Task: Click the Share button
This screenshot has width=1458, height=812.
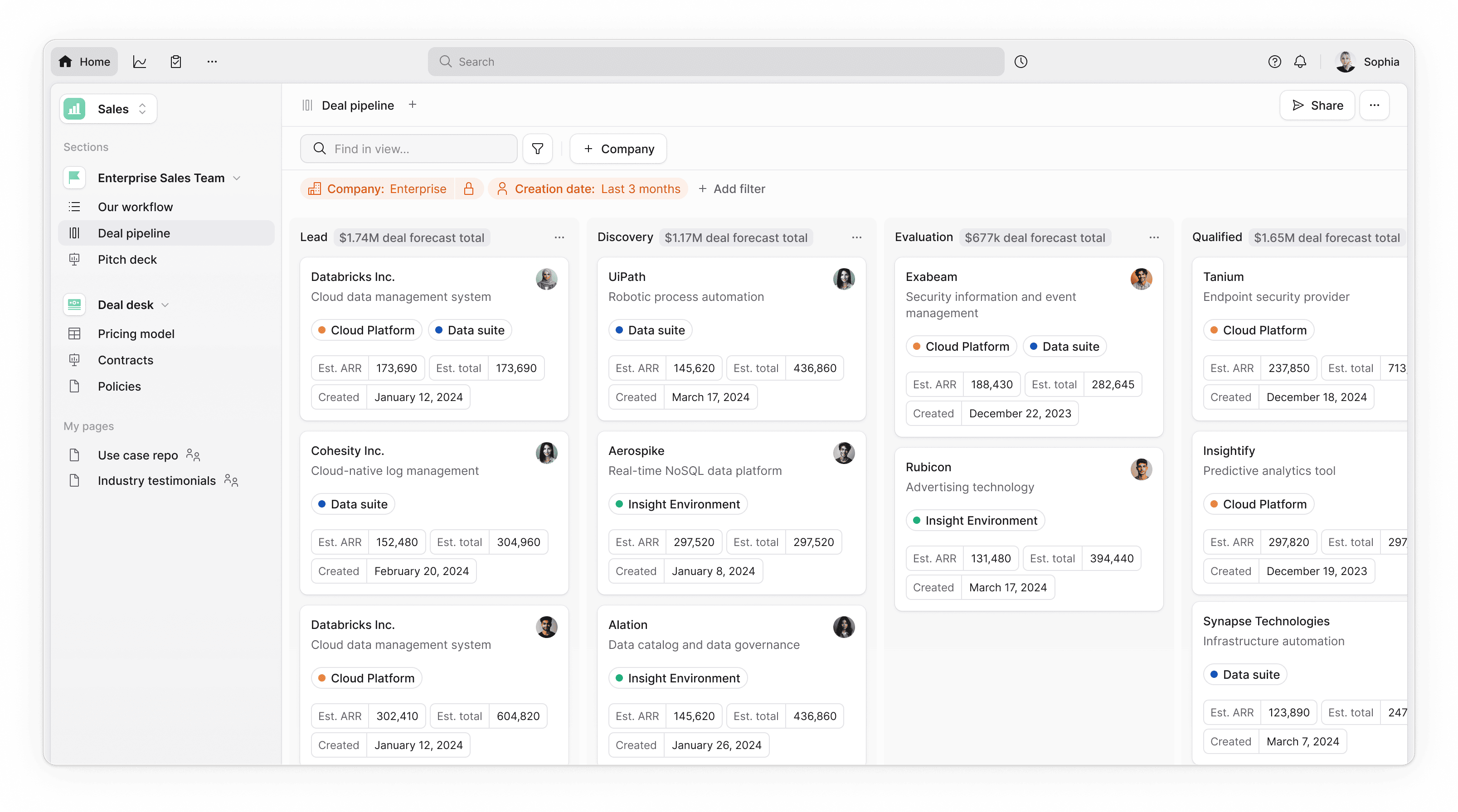Action: 1317,105
